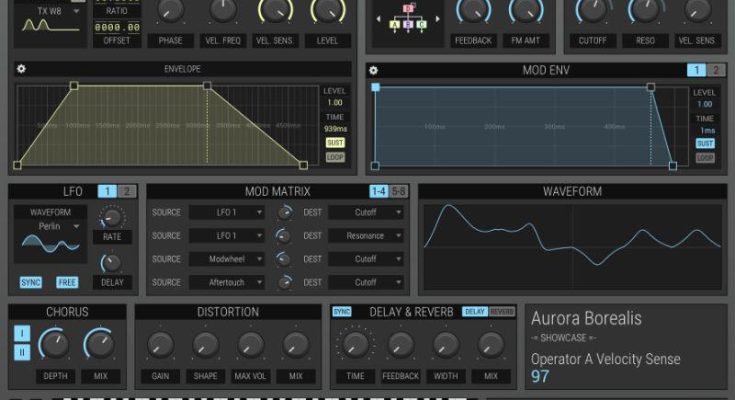Click the FM algorithm routing diagram
The height and width of the screenshot is (400, 735).
point(408,19)
